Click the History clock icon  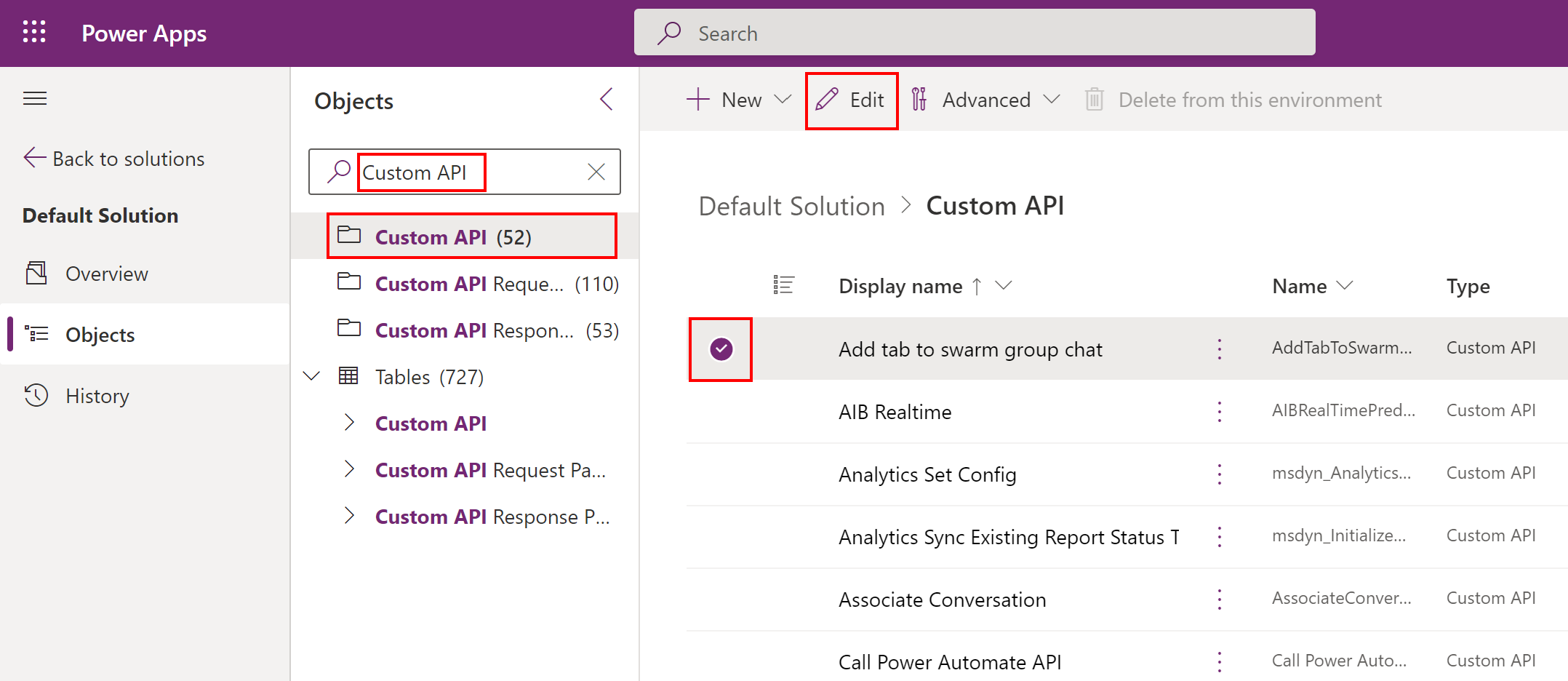pos(36,395)
